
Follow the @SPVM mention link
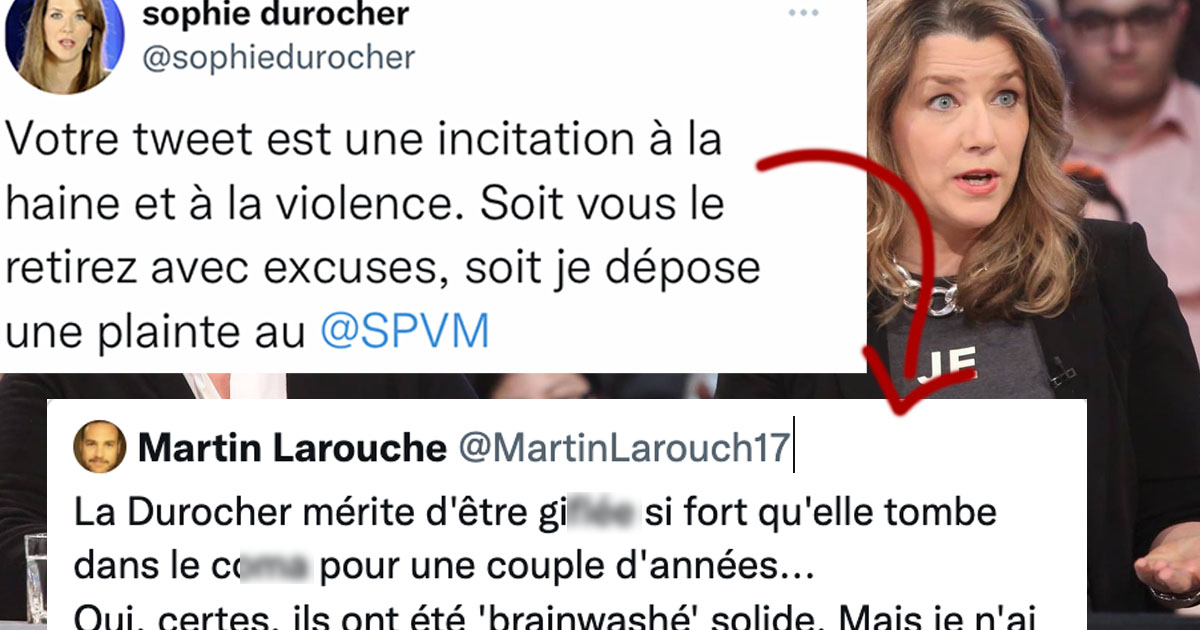(405, 331)
